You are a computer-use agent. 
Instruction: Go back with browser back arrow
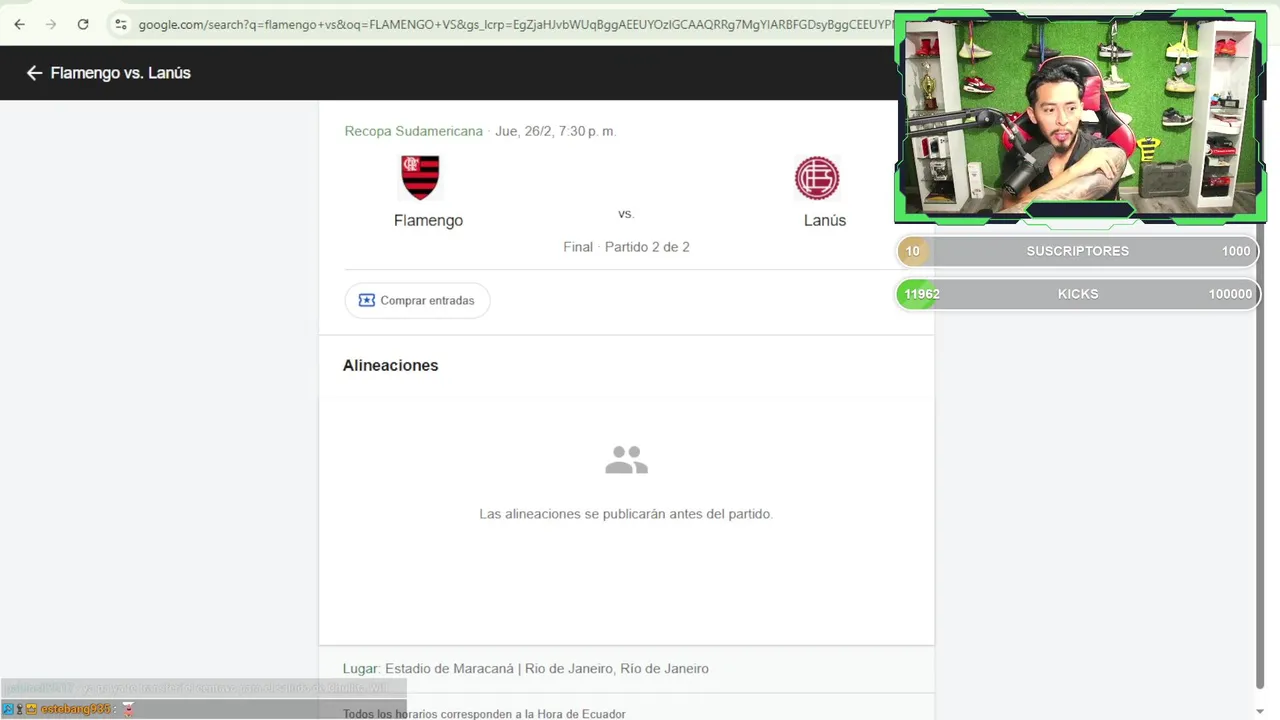(x=19, y=24)
